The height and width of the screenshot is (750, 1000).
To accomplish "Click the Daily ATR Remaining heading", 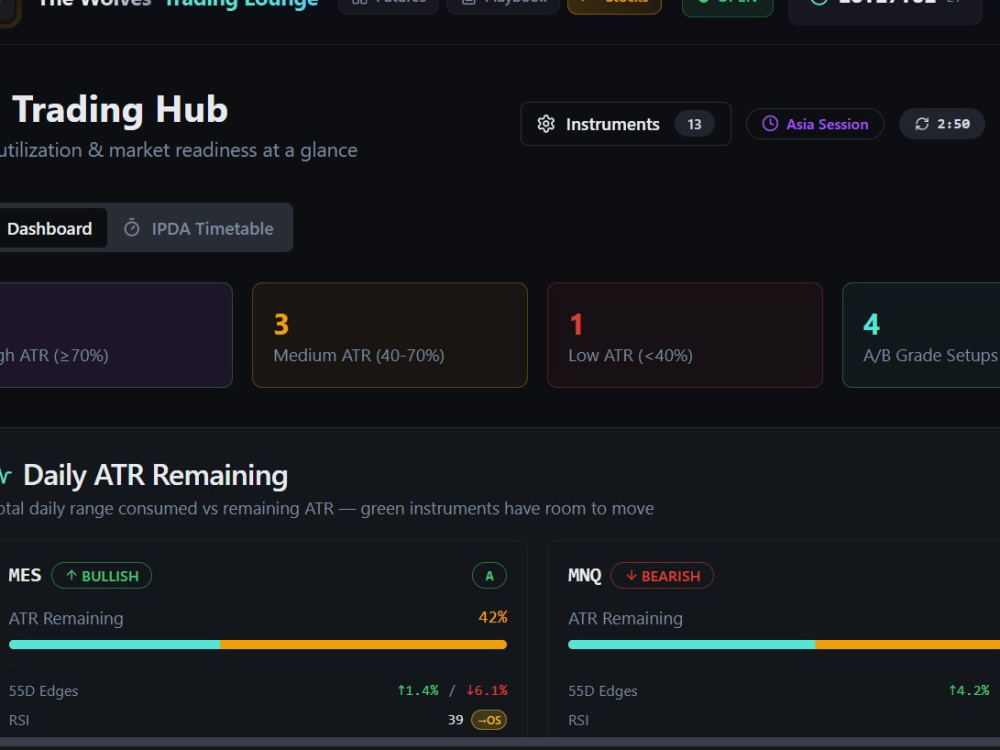I will [156, 475].
